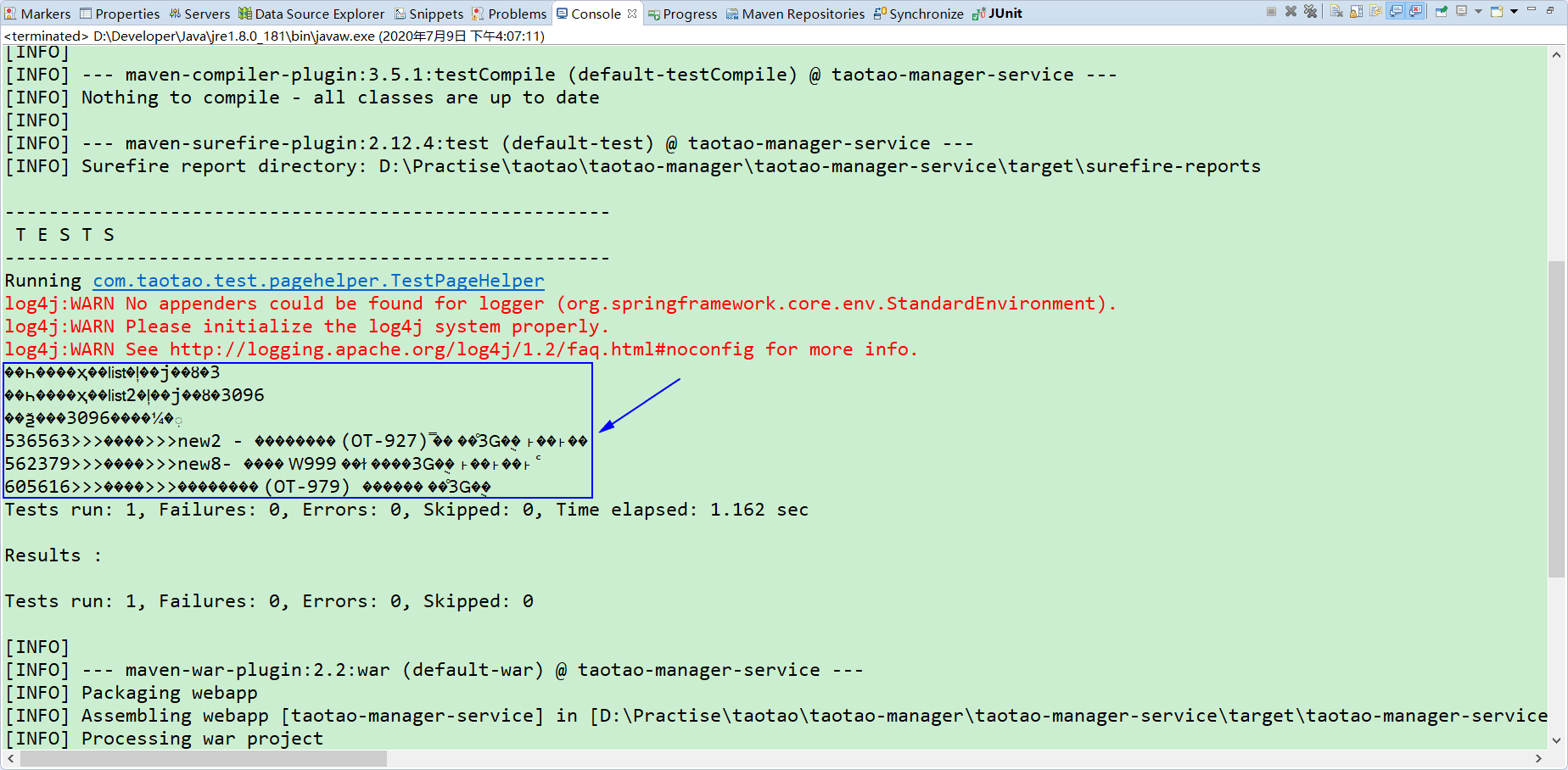Toggle Scroll Lock in the console toolbar
This screenshot has width=1568, height=770.
1356,12
